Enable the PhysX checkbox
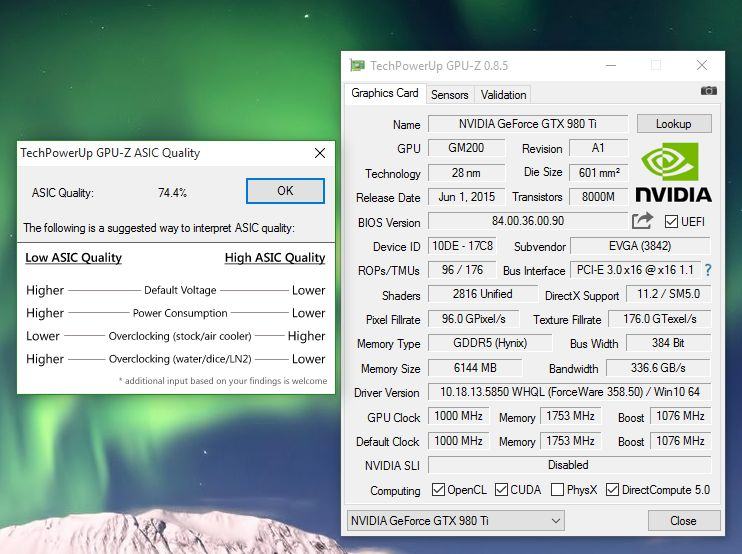 pyautogui.click(x=557, y=490)
